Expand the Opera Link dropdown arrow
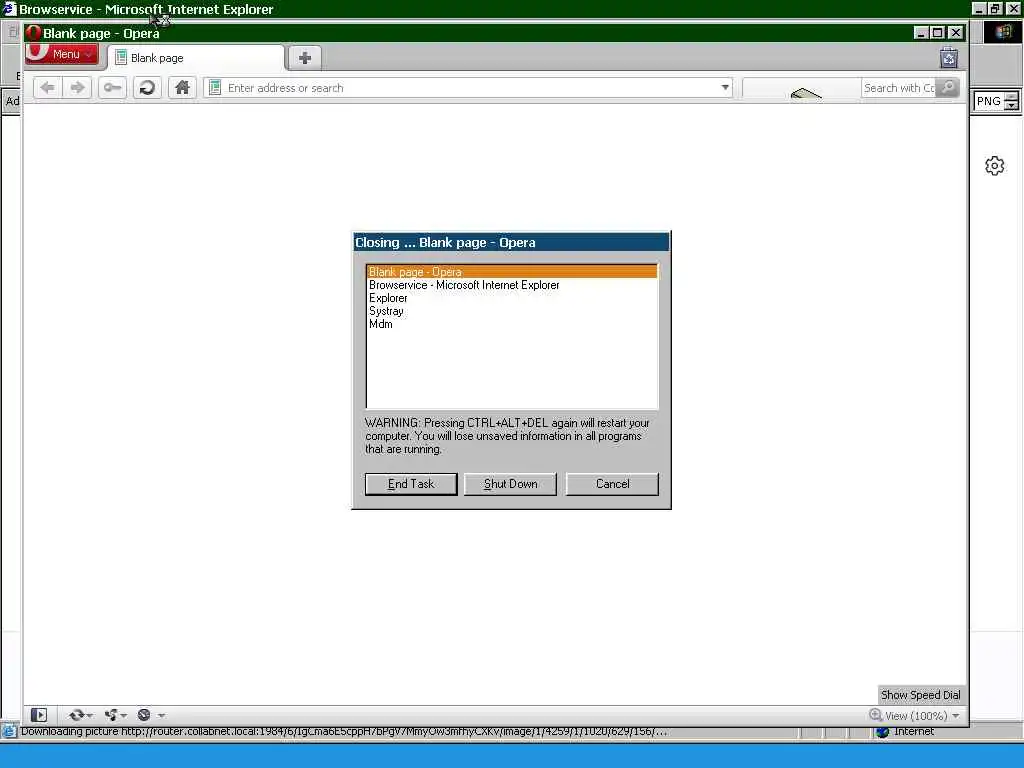This screenshot has width=1024, height=768. [x=89, y=716]
